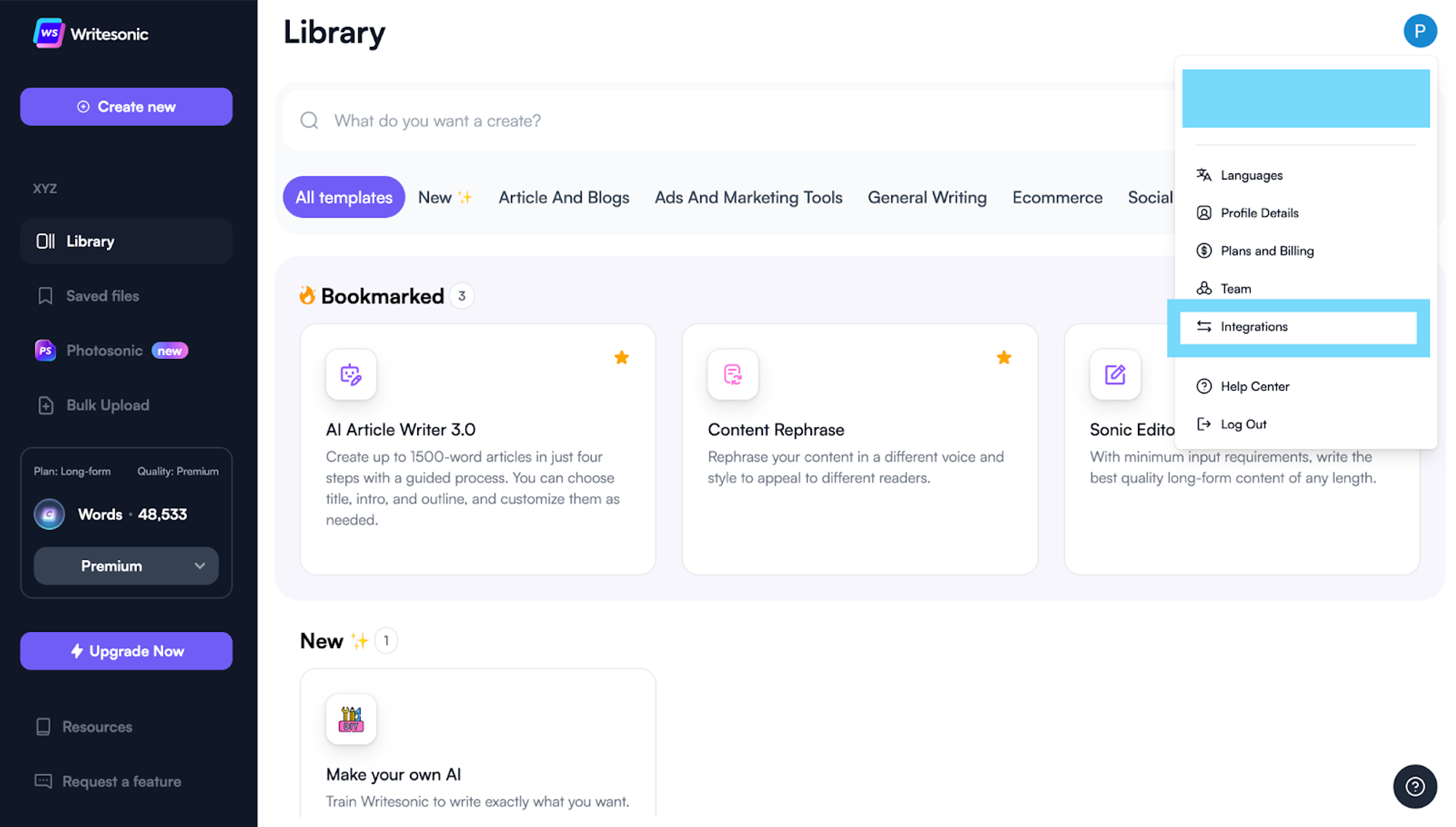Open the help question mark bubble
This screenshot has height=827, width=1456.
point(1415,786)
